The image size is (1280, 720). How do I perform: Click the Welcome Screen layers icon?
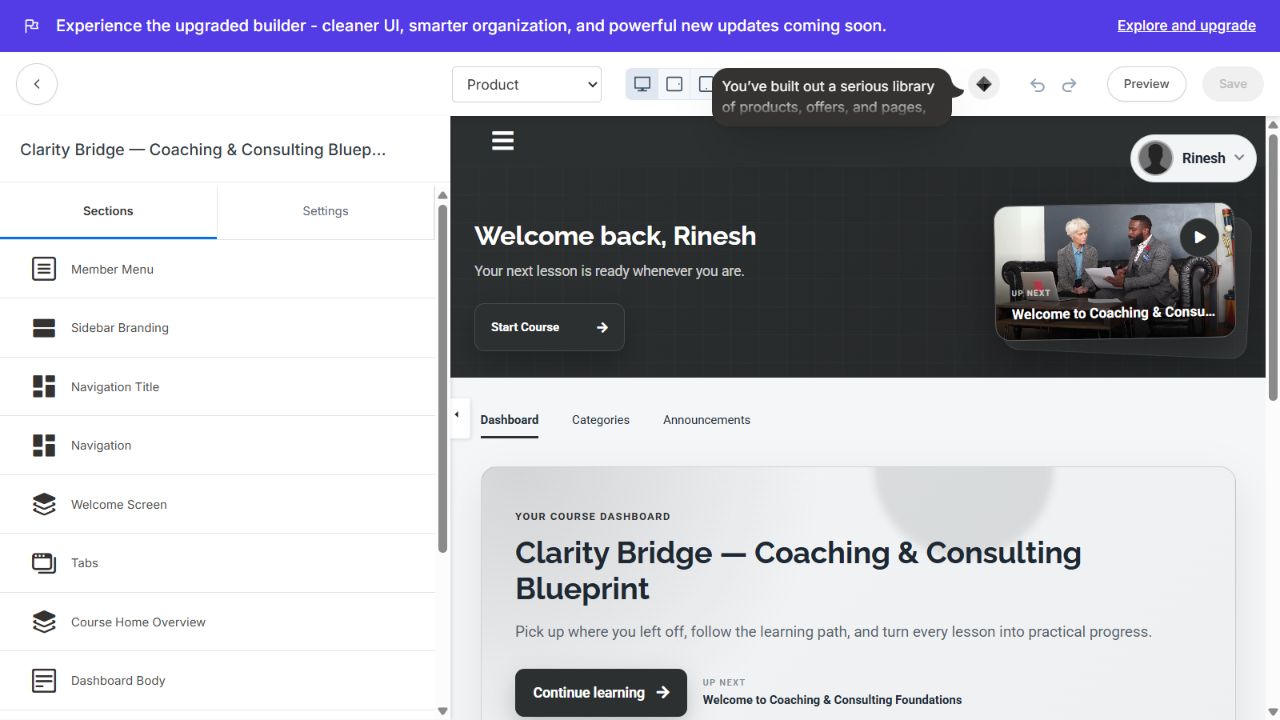point(44,504)
